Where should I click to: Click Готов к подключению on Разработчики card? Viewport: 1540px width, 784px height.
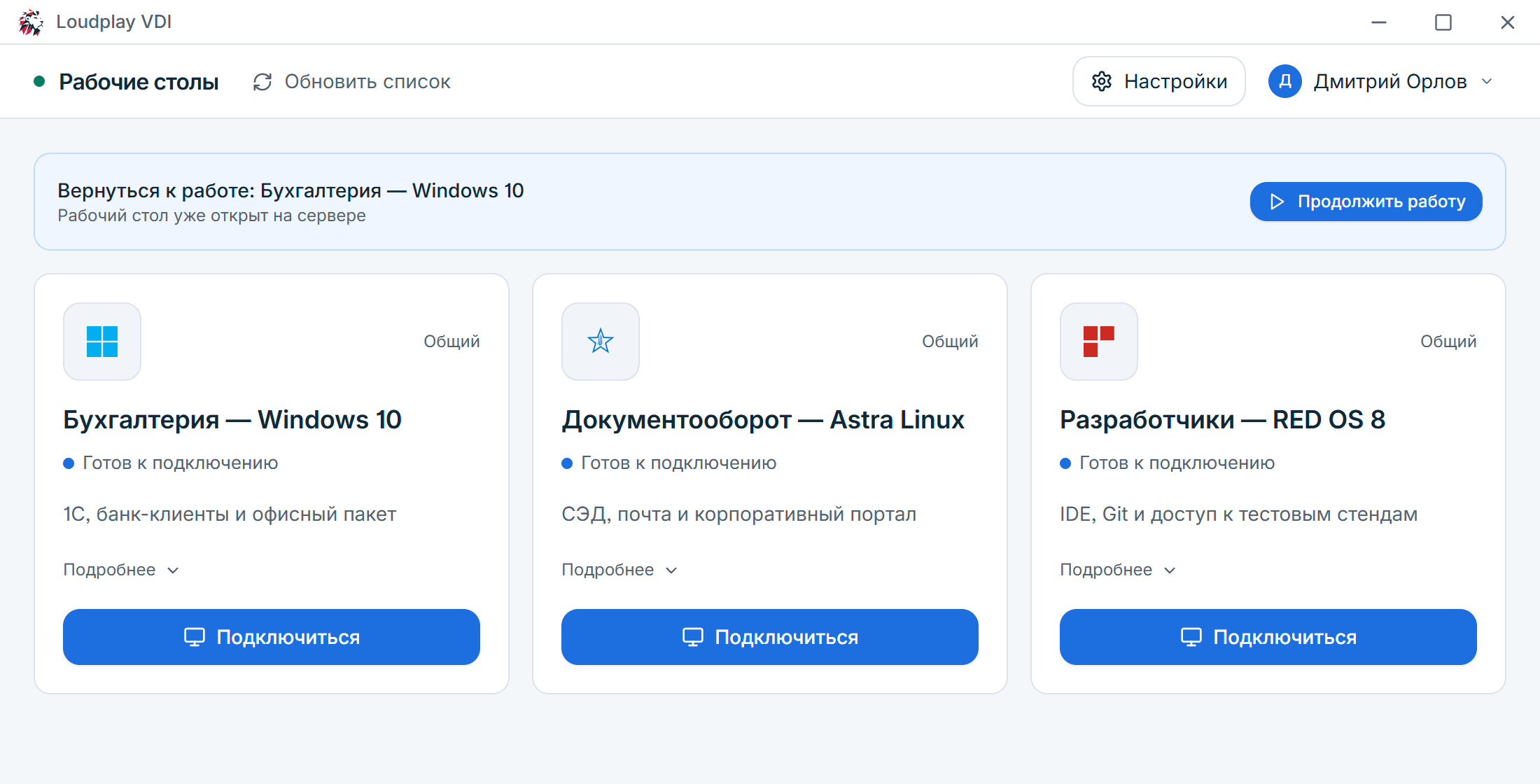point(1177,463)
